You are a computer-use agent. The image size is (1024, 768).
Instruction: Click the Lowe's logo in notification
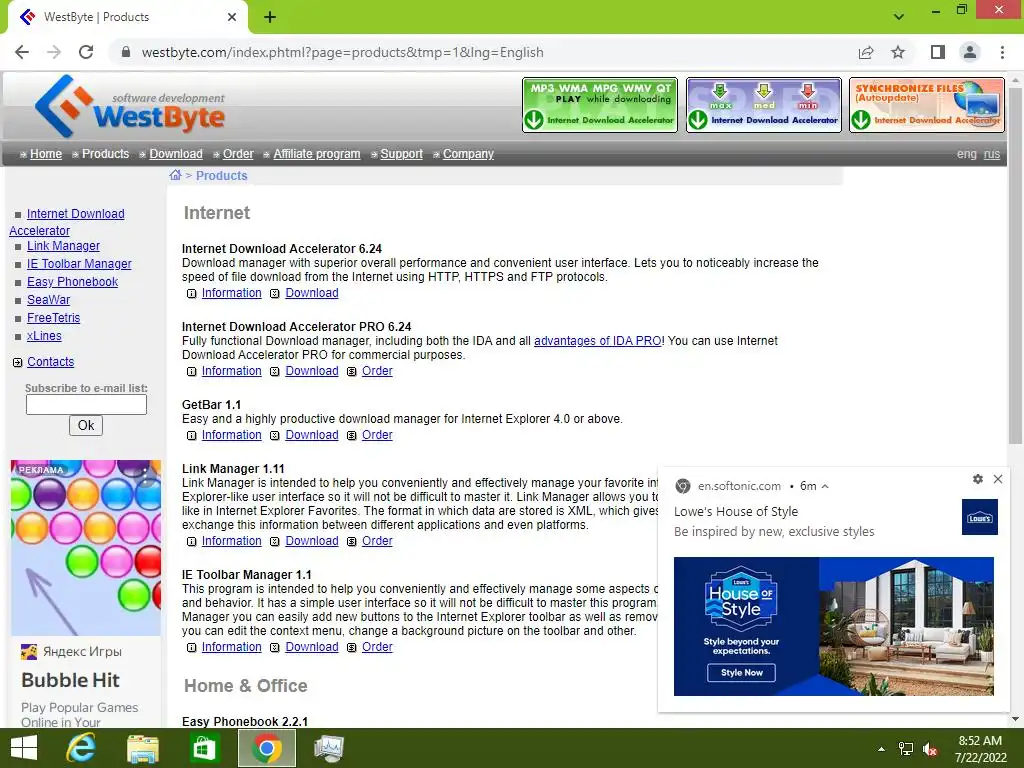coord(980,517)
